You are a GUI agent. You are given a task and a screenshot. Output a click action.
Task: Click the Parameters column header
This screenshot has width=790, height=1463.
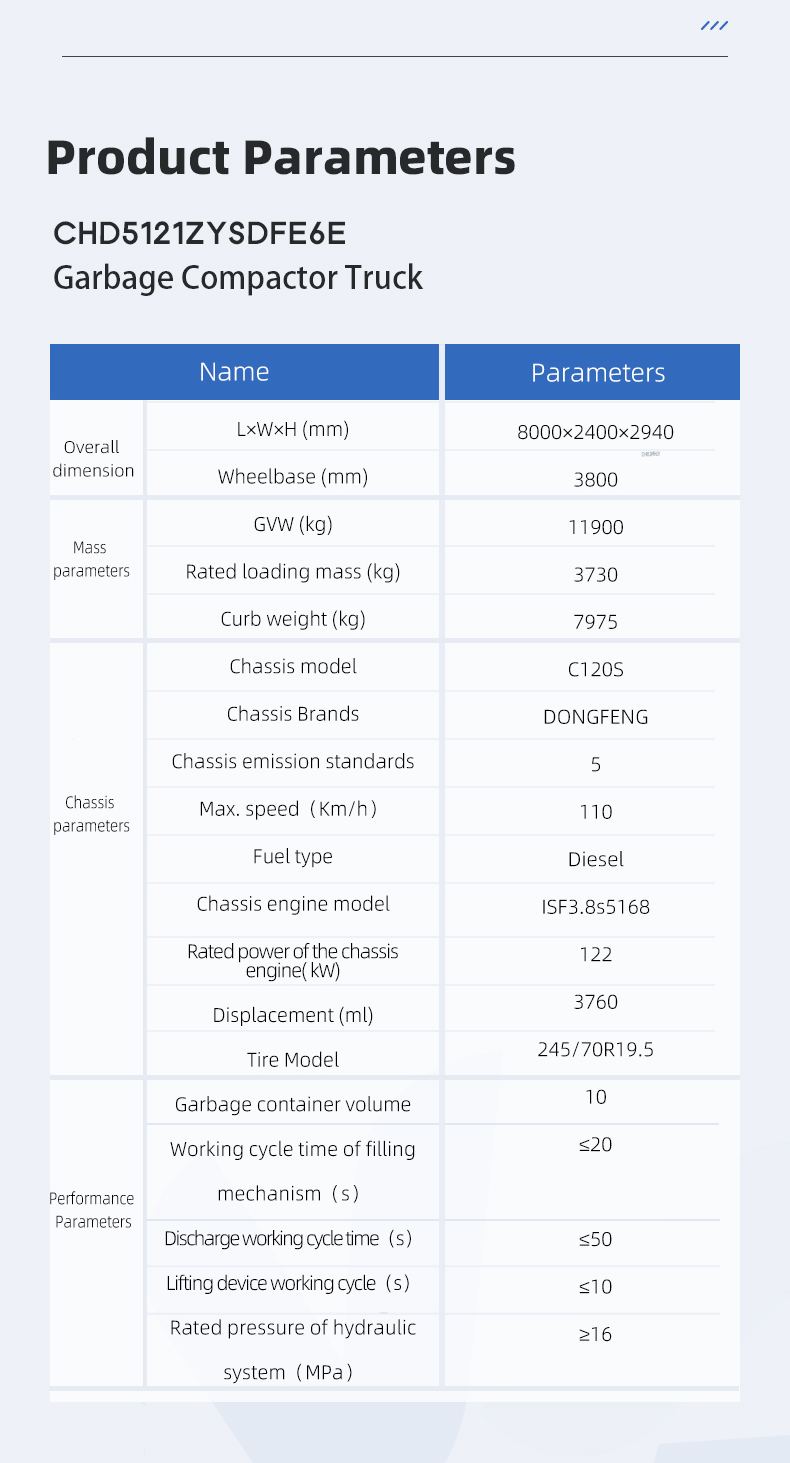(x=597, y=373)
